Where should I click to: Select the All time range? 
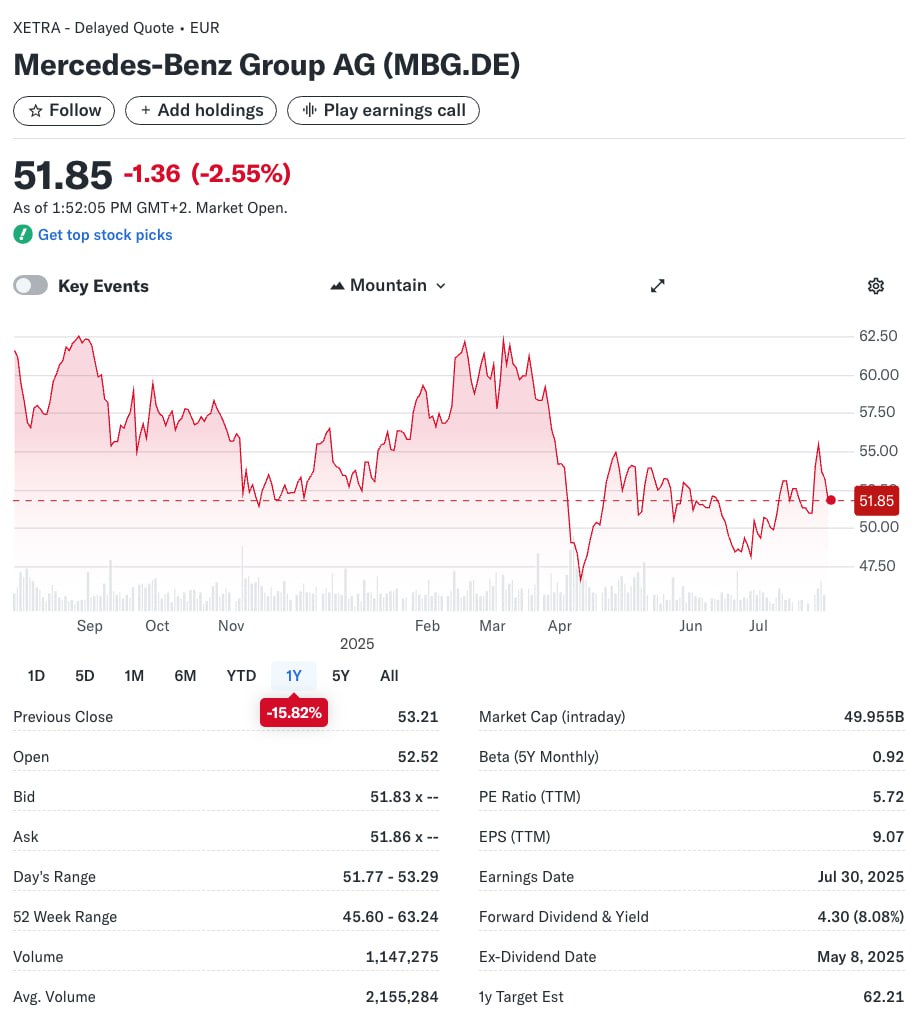click(389, 676)
